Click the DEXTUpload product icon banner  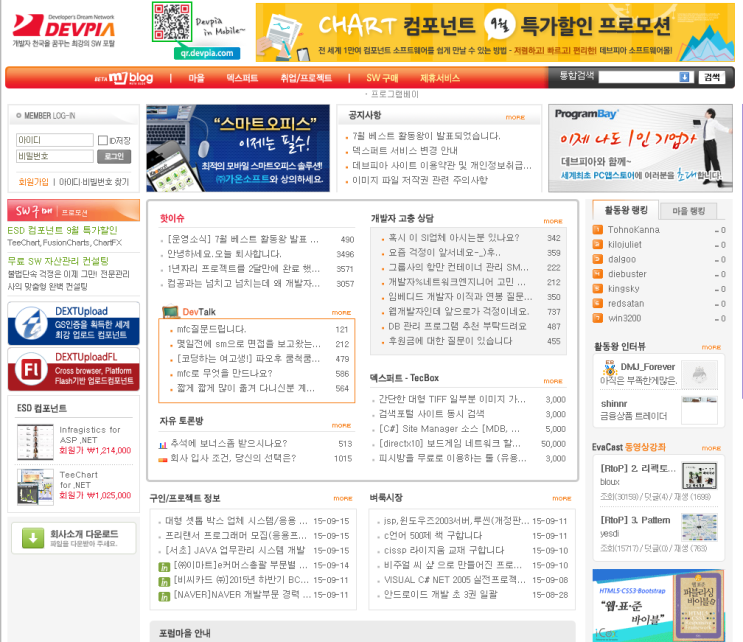pos(73,324)
